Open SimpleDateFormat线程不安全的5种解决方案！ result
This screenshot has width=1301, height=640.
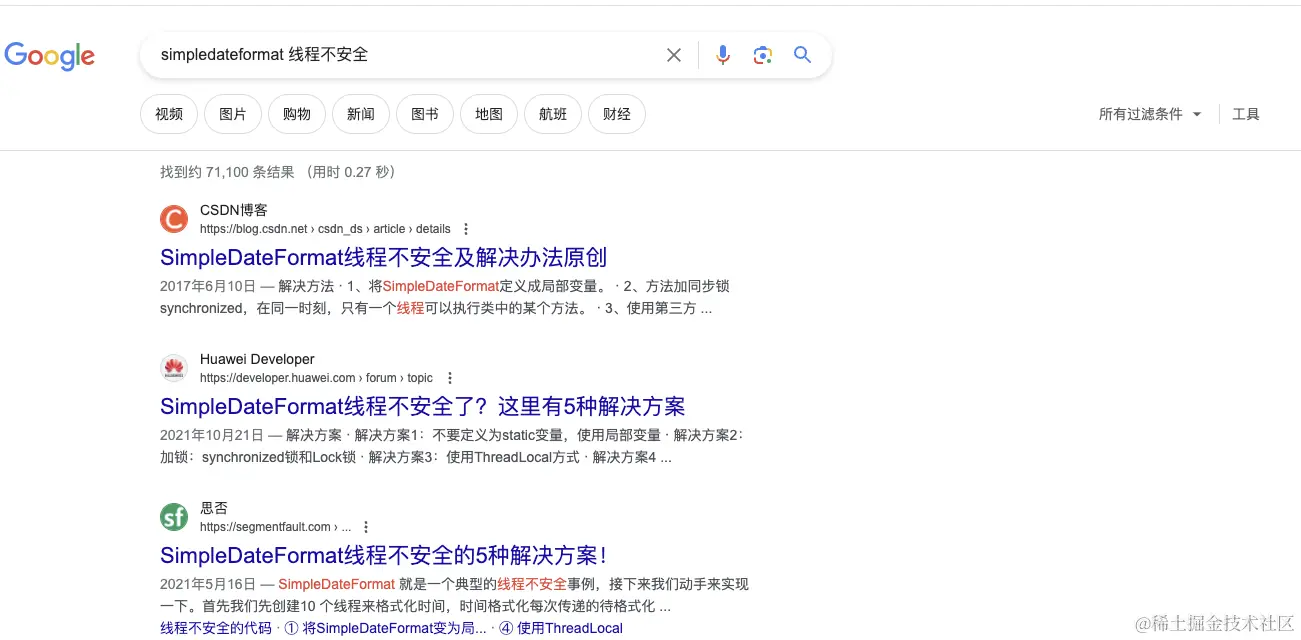384,555
